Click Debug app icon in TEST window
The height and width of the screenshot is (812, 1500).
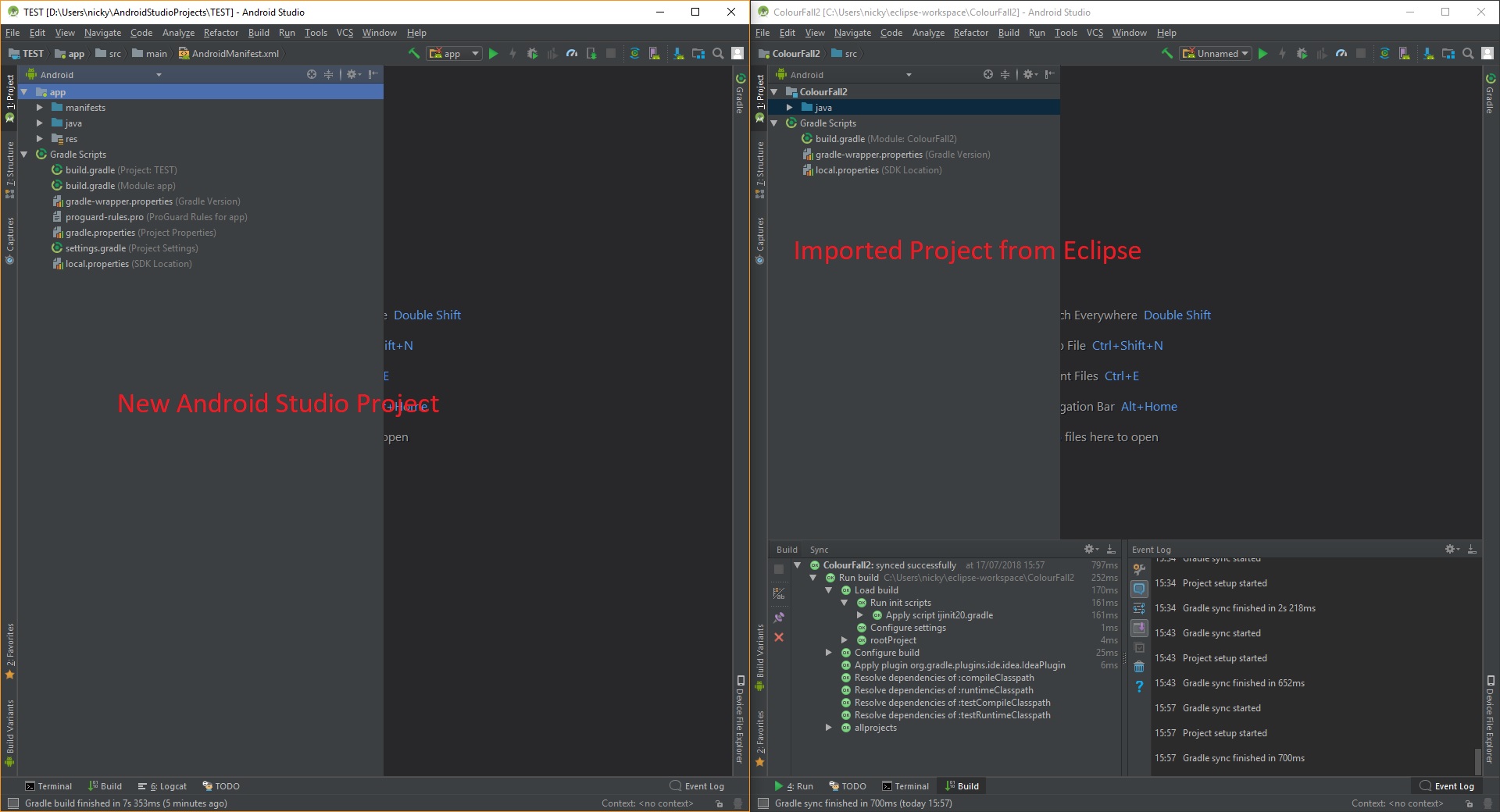(532, 53)
